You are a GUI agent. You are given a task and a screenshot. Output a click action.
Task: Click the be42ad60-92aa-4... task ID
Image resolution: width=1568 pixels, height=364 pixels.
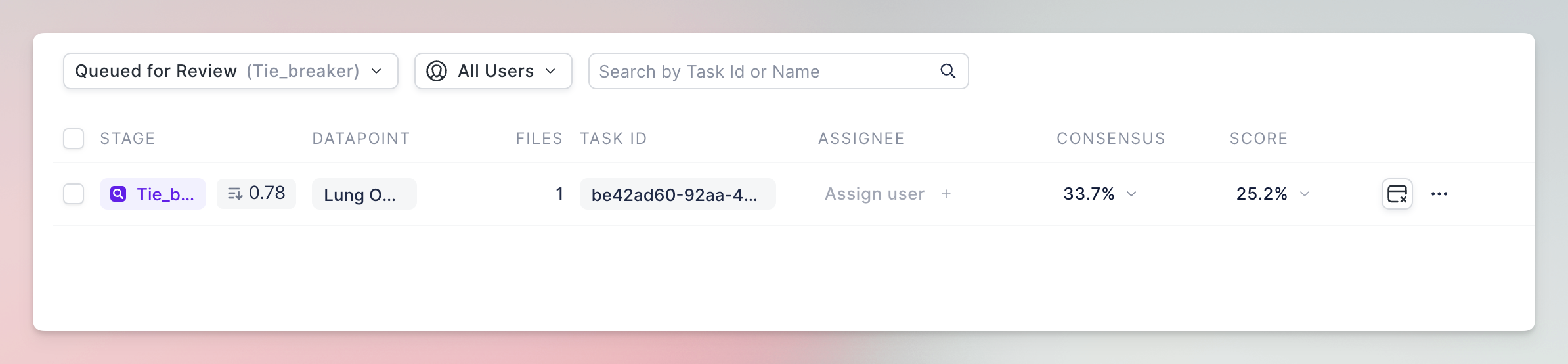(678, 194)
